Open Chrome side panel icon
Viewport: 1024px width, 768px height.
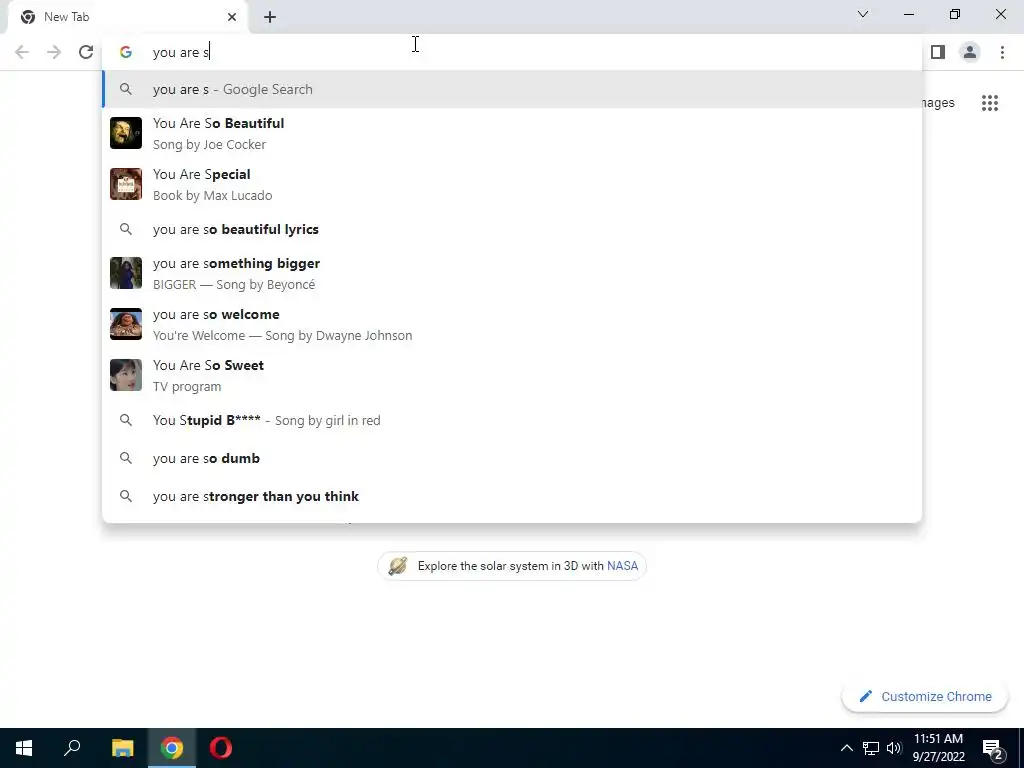click(938, 52)
